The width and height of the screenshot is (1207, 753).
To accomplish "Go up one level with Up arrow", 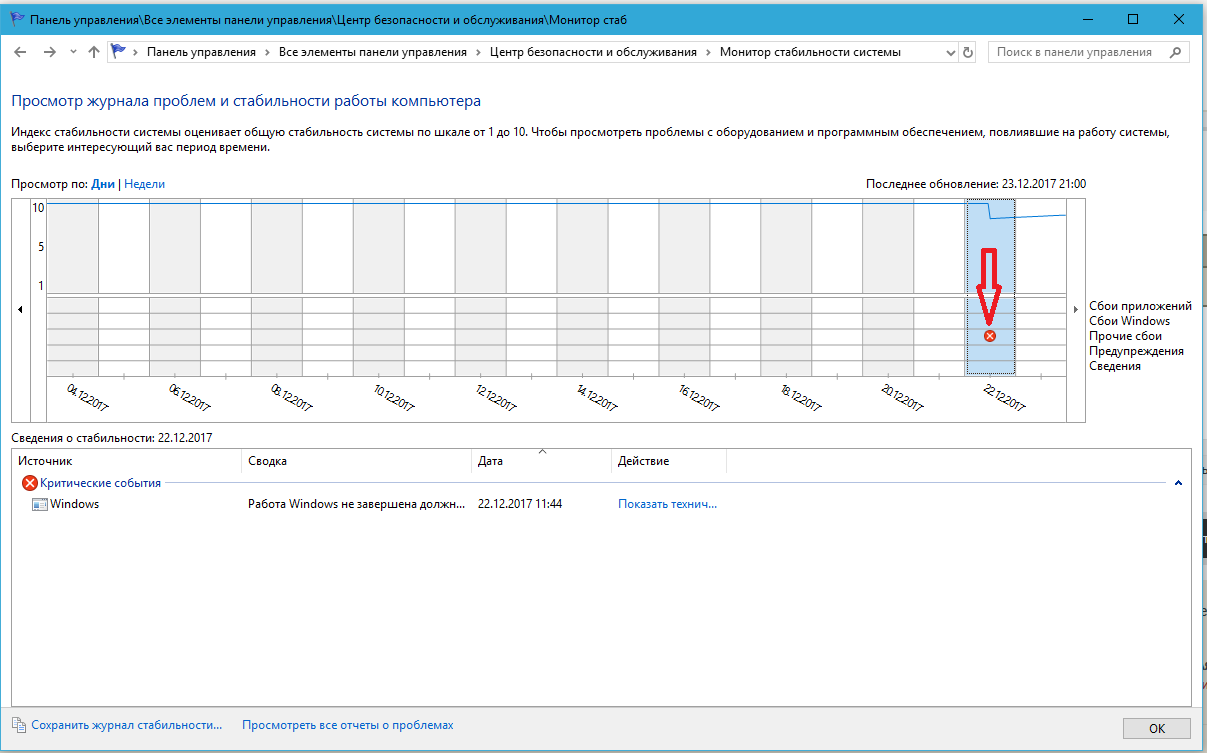I will pyautogui.click(x=94, y=52).
